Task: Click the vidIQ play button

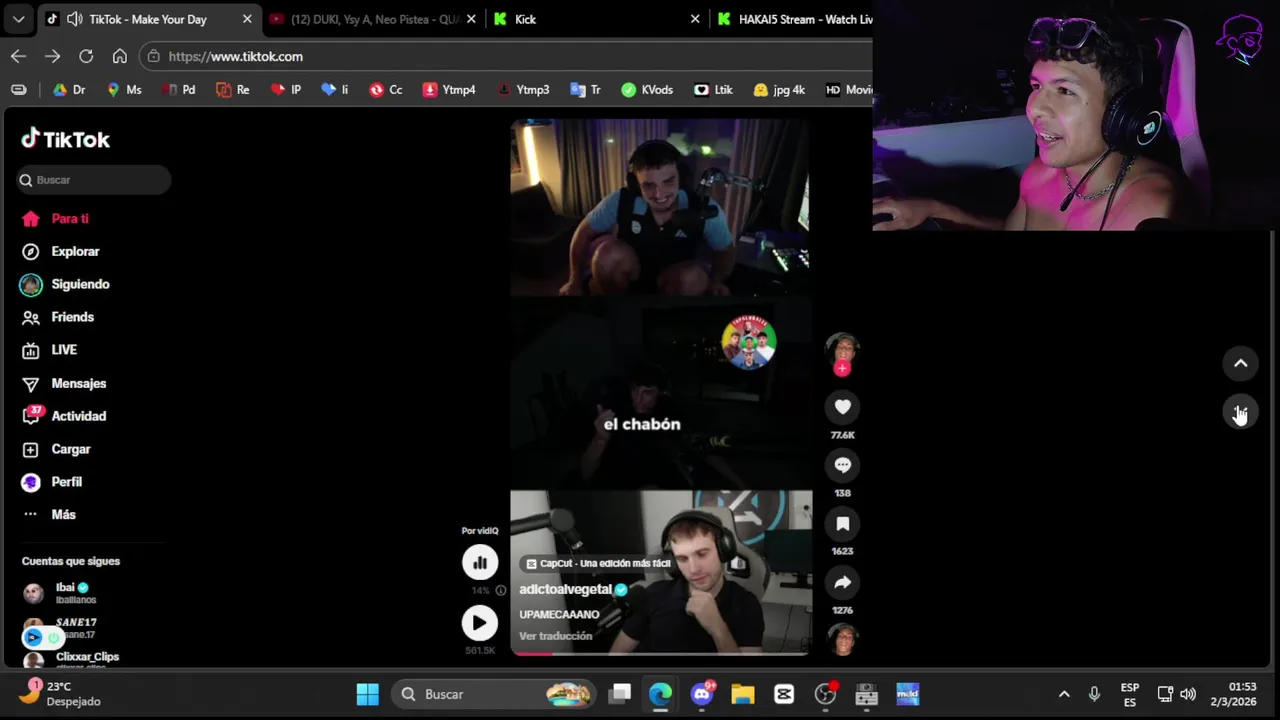Action: (x=479, y=623)
